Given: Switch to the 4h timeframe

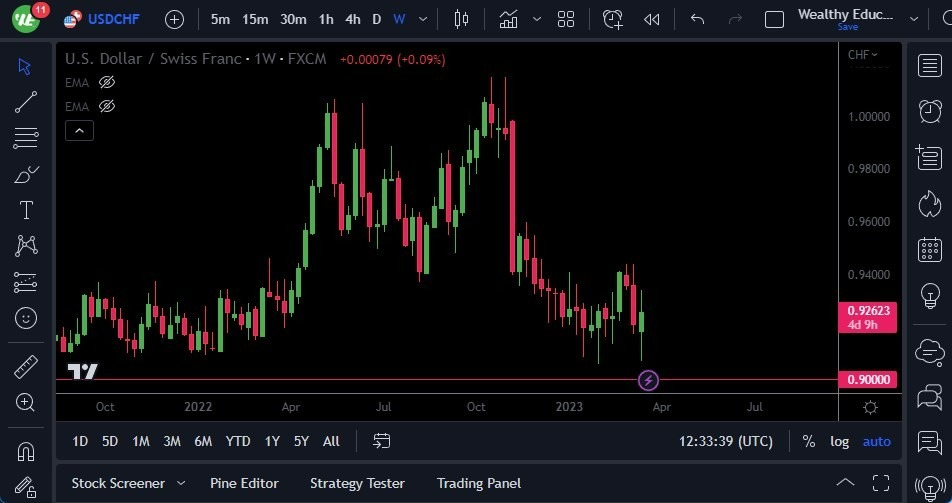Looking at the screenshot, I should (x=353, y=19).
